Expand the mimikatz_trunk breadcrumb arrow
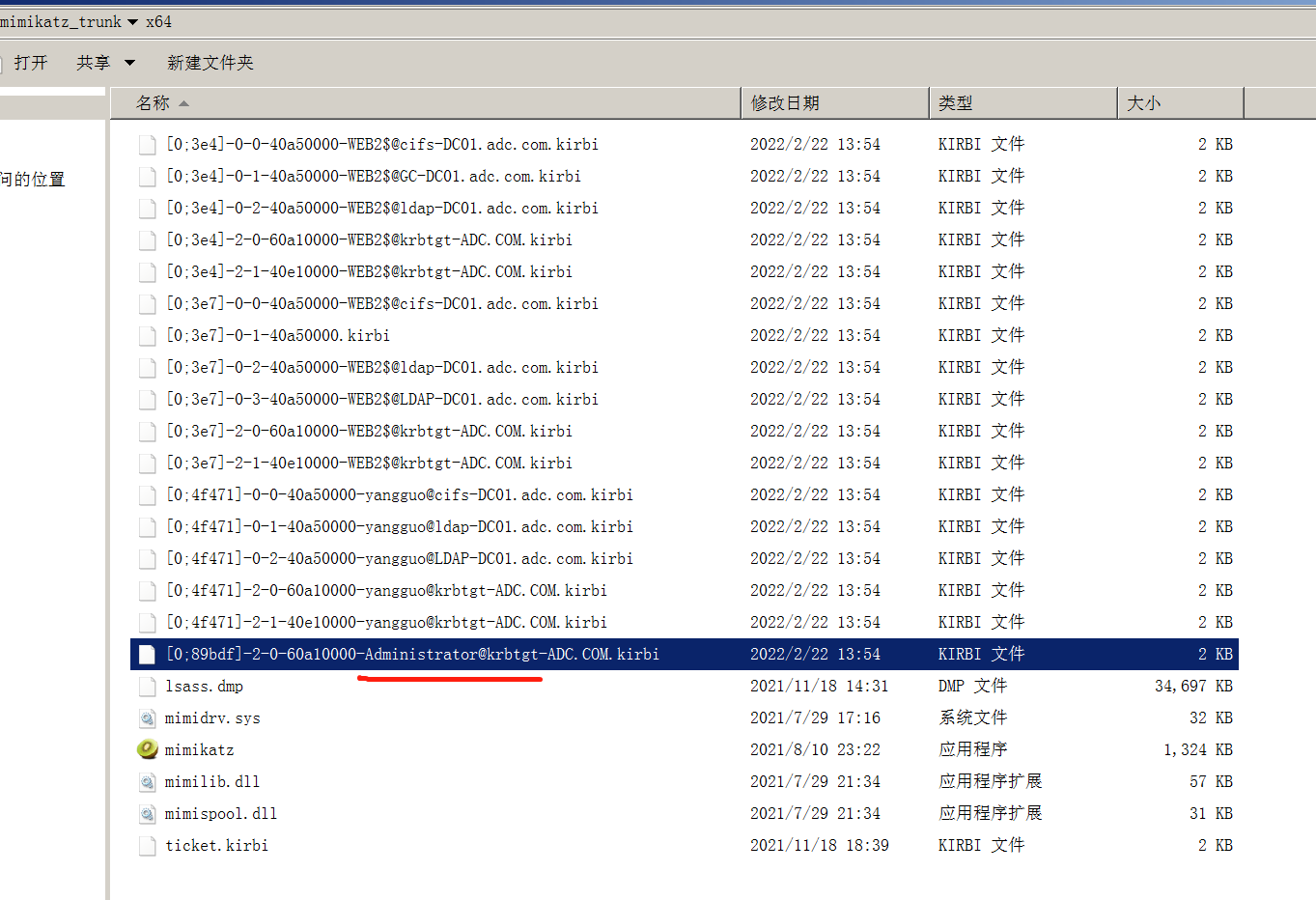The height and width of the screenshot is (900, 1316). (x=132, y=22)
